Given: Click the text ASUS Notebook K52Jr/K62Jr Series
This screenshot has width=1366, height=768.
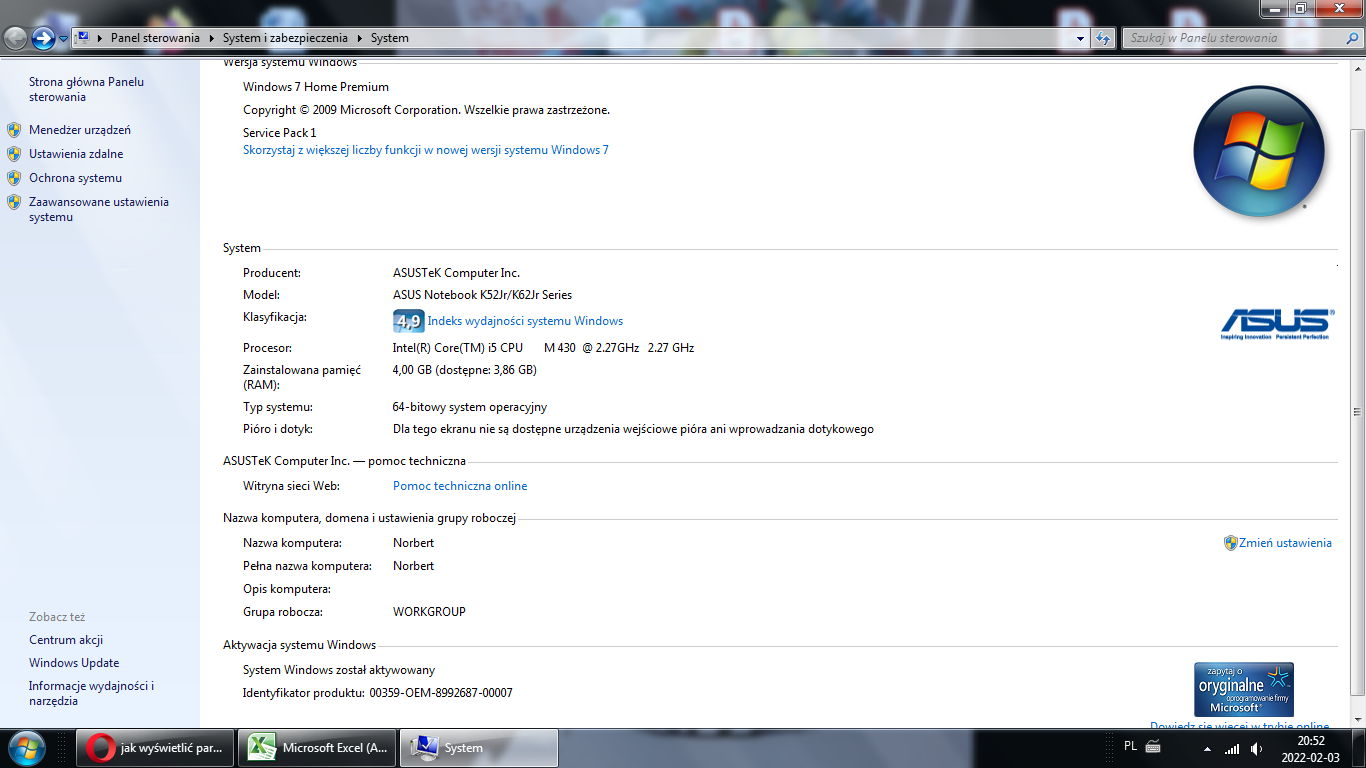Looking at the screenshot, I should (482, 295).
